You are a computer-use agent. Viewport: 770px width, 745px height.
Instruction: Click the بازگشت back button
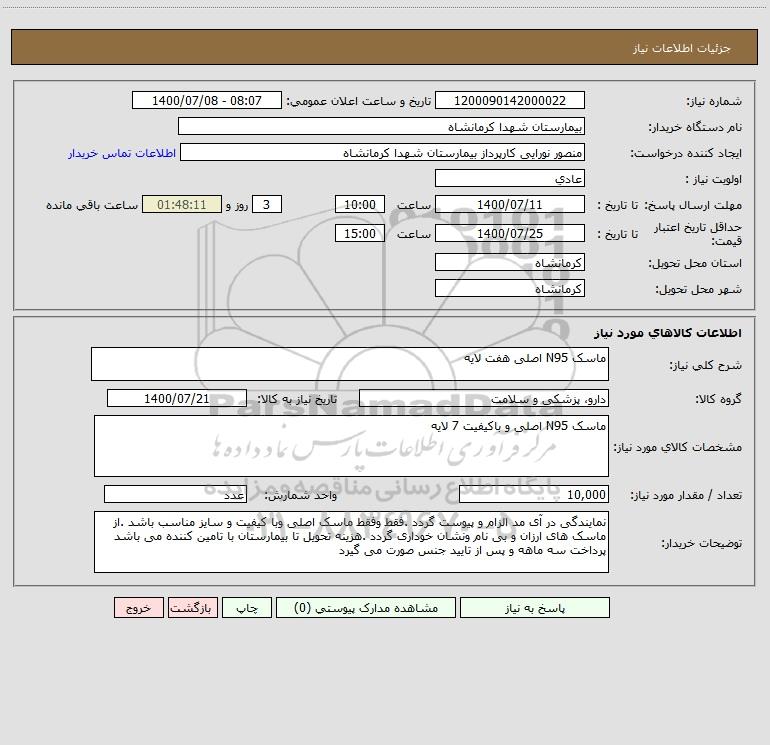pos(192,608)
